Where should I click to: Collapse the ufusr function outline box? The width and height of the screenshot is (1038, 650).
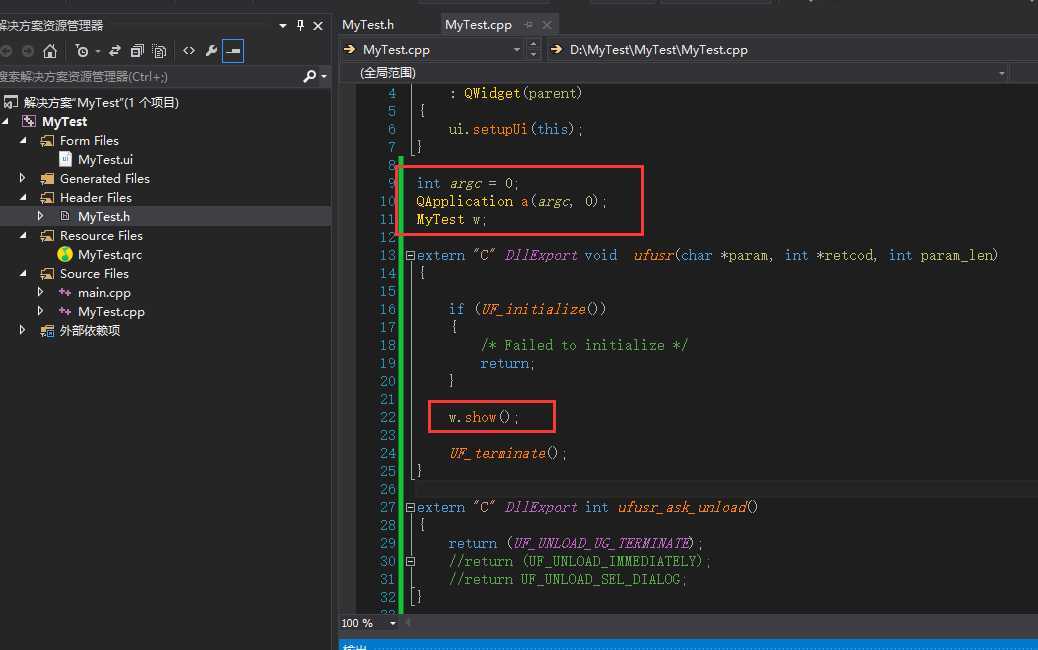[x=410, y=255]
